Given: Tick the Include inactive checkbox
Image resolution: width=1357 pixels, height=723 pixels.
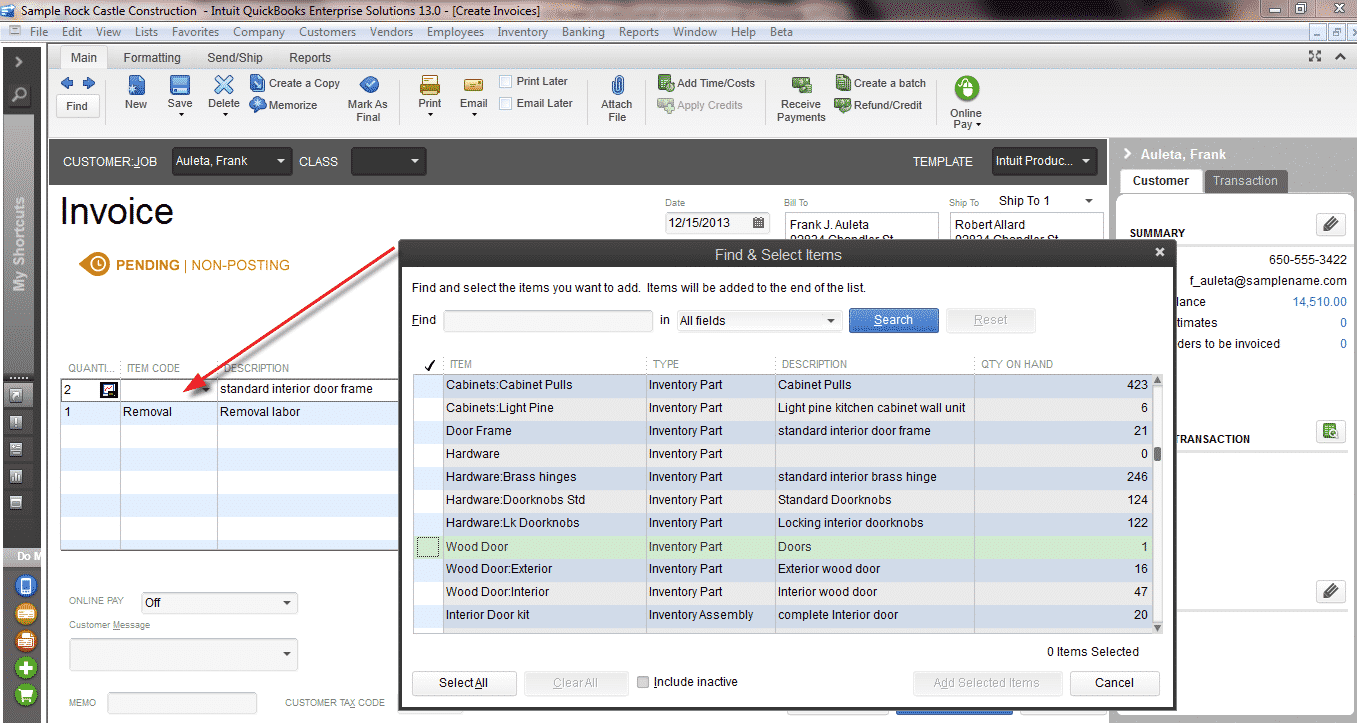Looking at the screenshot, I should tap(643, 682).
